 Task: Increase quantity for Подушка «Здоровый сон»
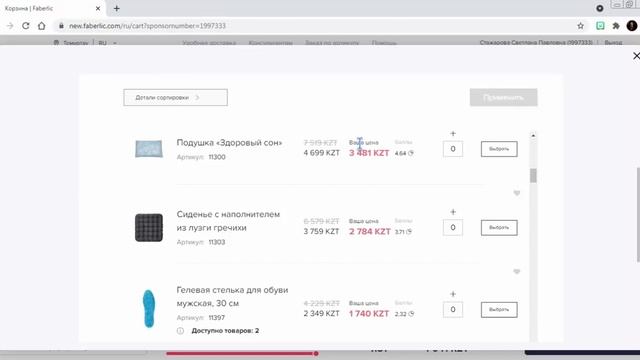tap(453, 133)
